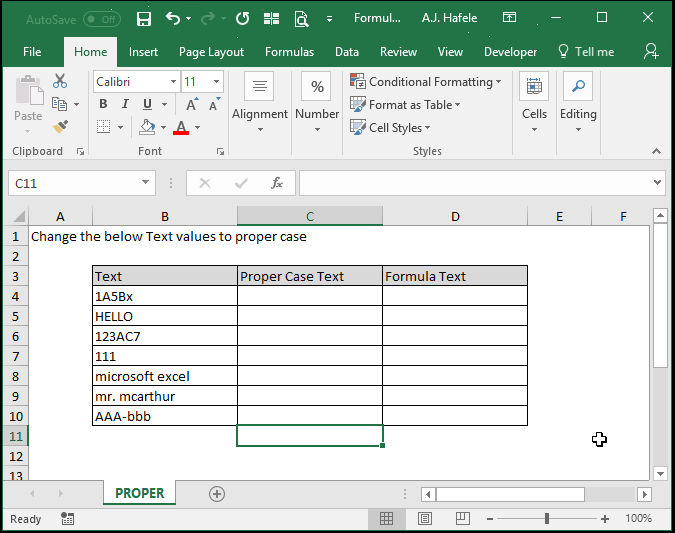
Task: Toggle the AutoSave switch
Action: click(x=102, y=19)
